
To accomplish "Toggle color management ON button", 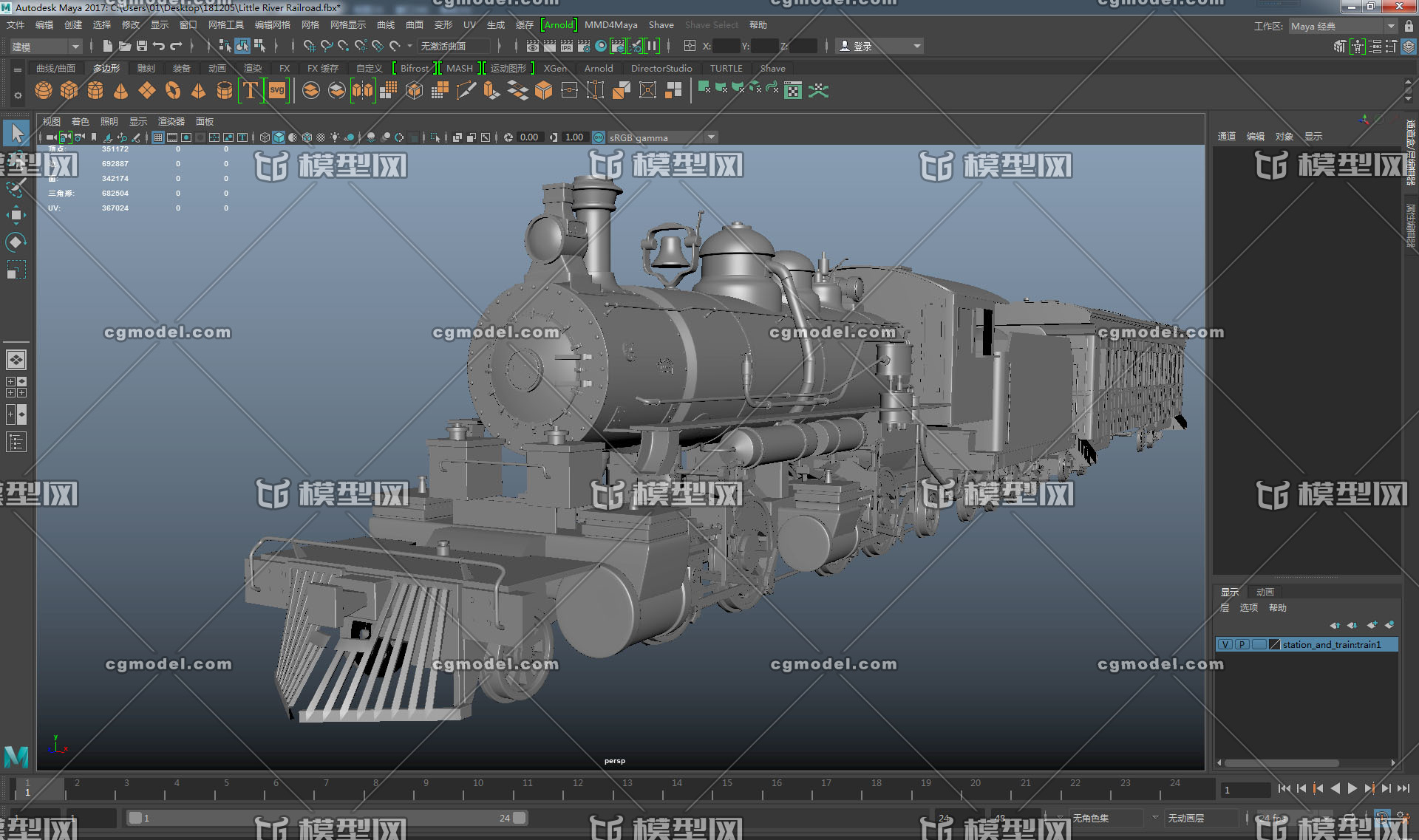I will pyautogui.click(x=599, y=137).
